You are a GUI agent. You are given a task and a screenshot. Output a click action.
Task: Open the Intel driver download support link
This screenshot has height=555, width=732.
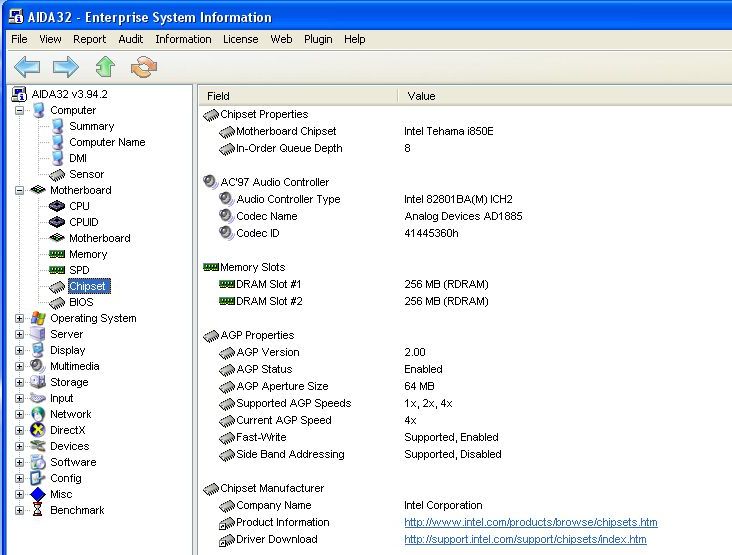point(525,540)
